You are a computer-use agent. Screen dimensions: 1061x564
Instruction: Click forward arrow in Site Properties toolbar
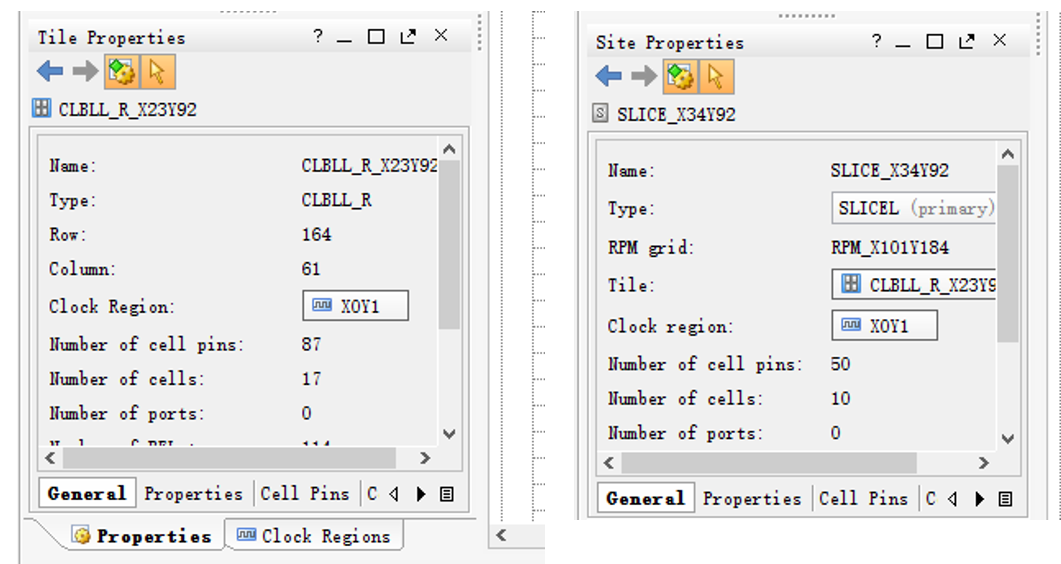tap(644, 76)
